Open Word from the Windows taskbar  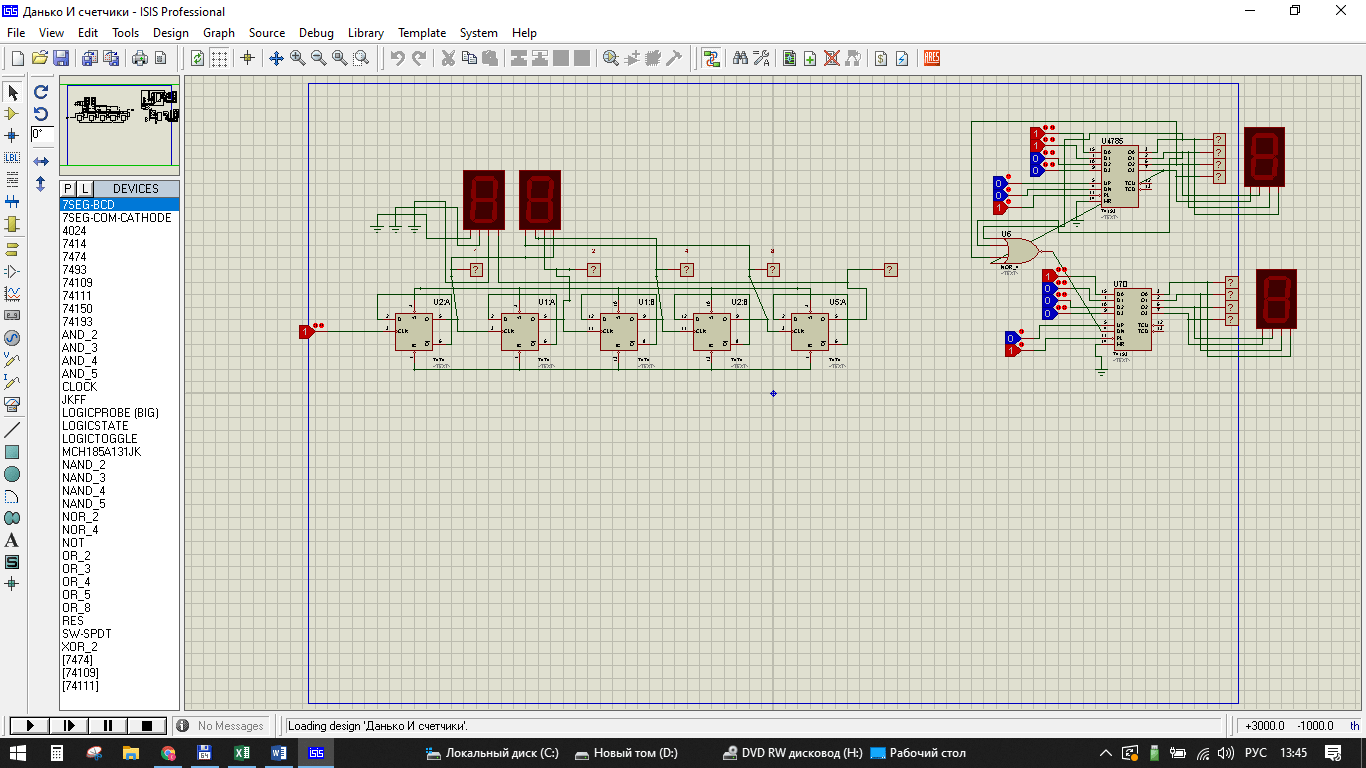click(x=279, y=753)
